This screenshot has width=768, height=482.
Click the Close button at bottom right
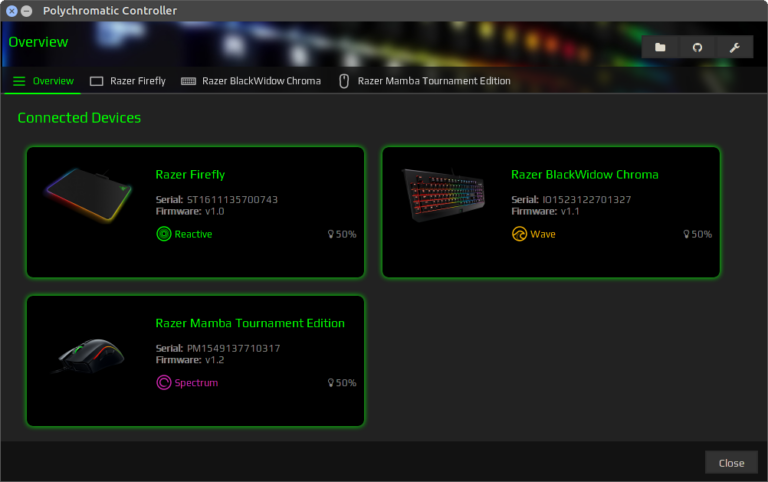[x=731, y=463]
